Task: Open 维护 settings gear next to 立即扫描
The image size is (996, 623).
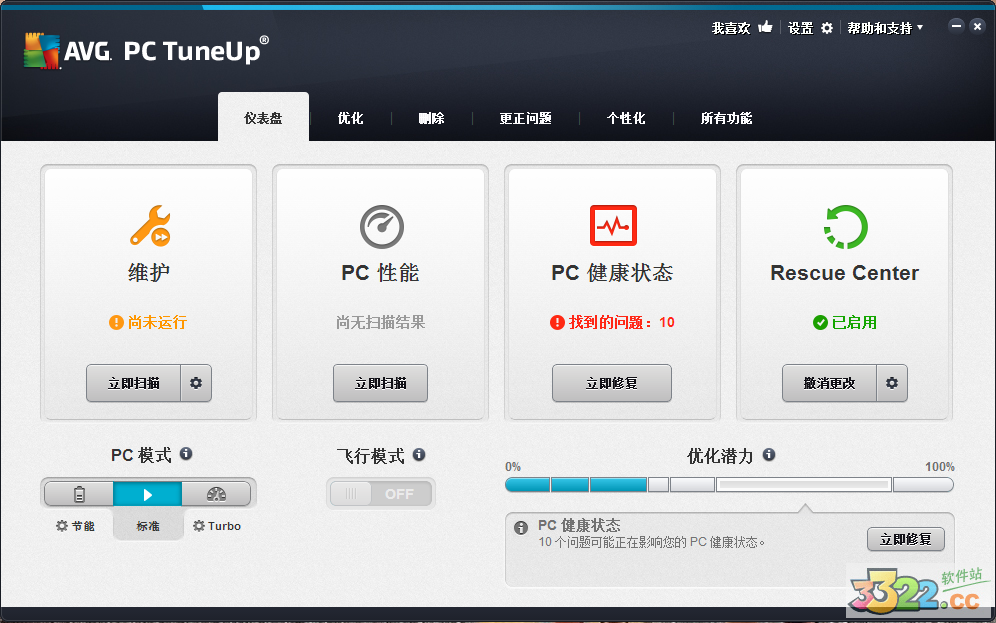Action: (196, 383)
